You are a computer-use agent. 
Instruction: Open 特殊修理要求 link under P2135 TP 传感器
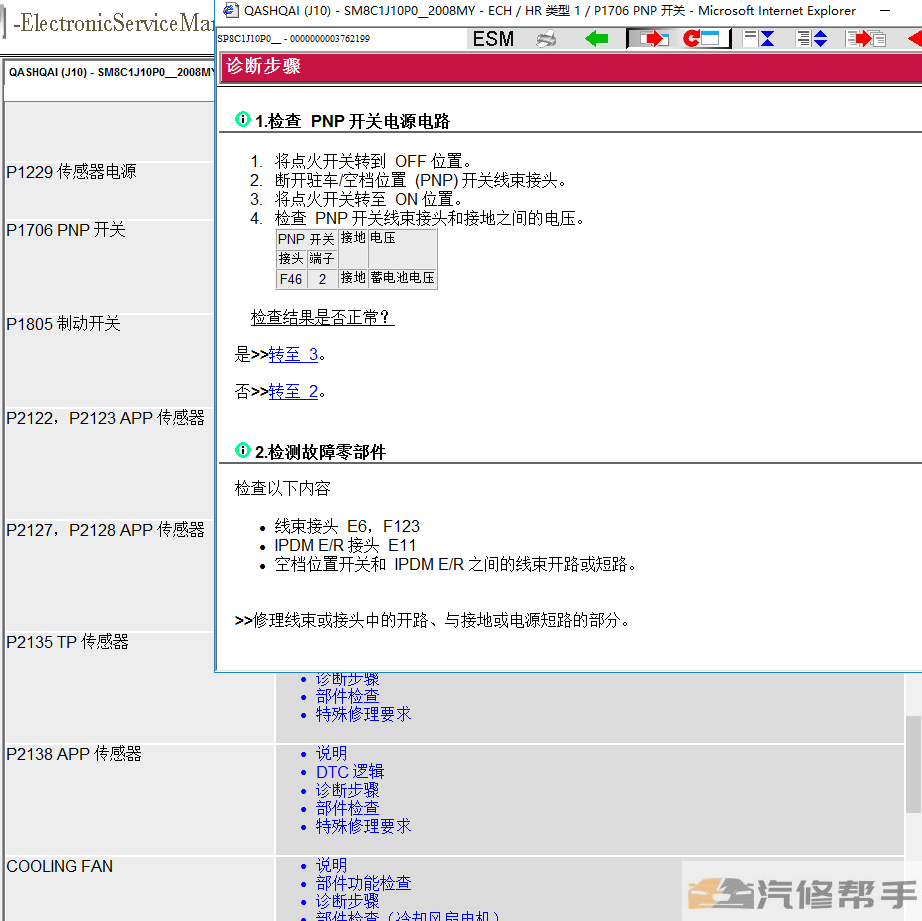click(363, 715)
